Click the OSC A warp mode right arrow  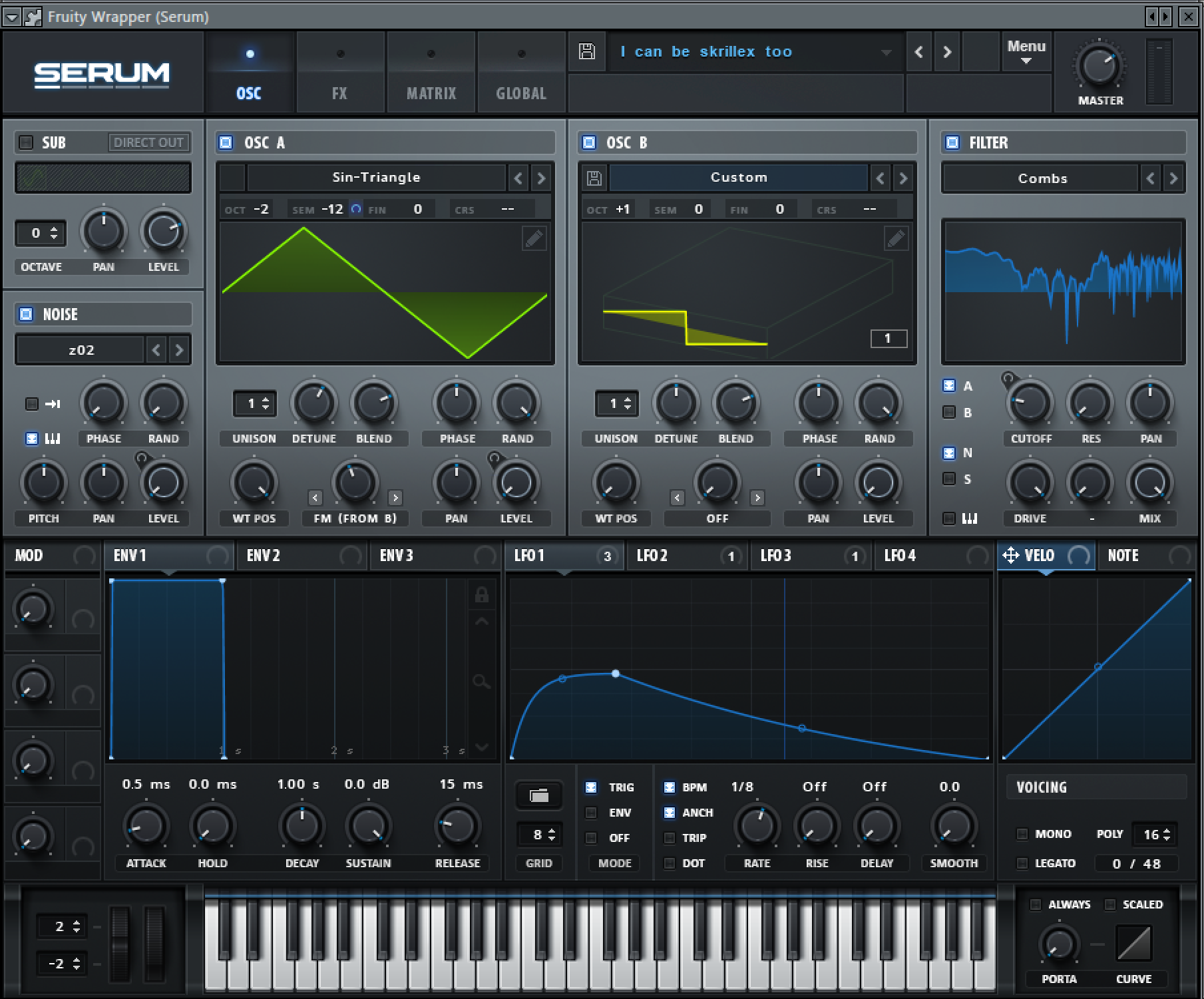click(x=395, y=498)
